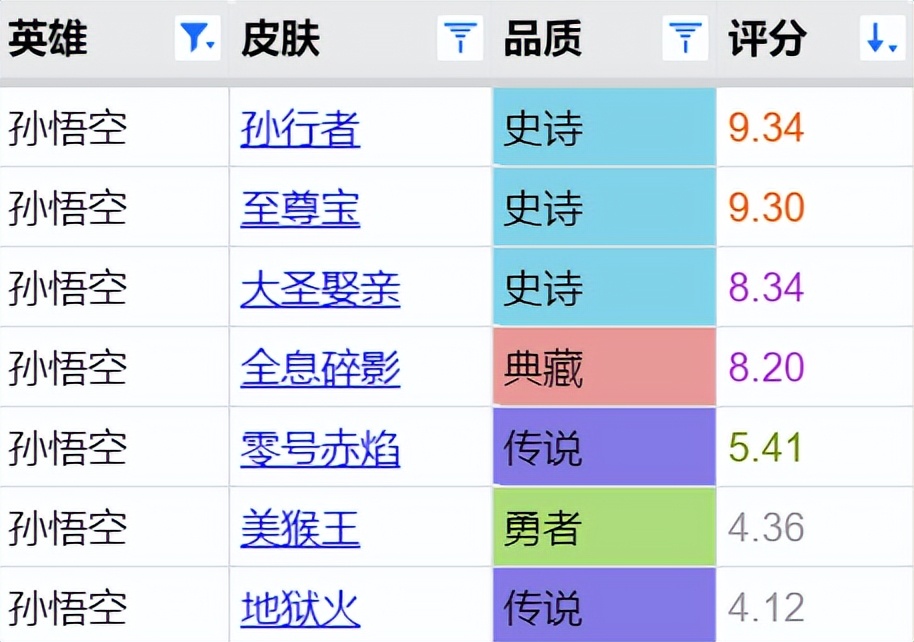
Task: Click the green 勇者 quality cell
Action: pyautogui.click(x=604, y=525)
